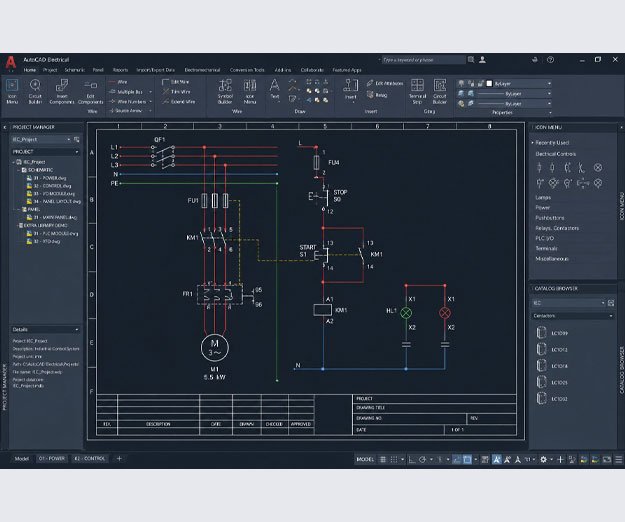
Task: Click the Edit Attributes tool
Action: (x=385, y=83)
